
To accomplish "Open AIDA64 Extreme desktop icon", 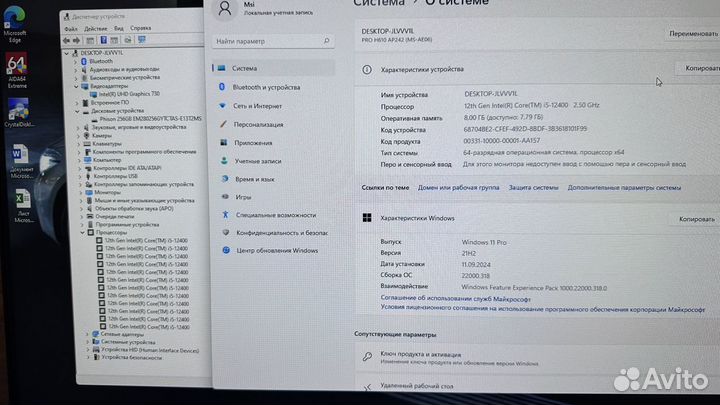I will 16,72.
